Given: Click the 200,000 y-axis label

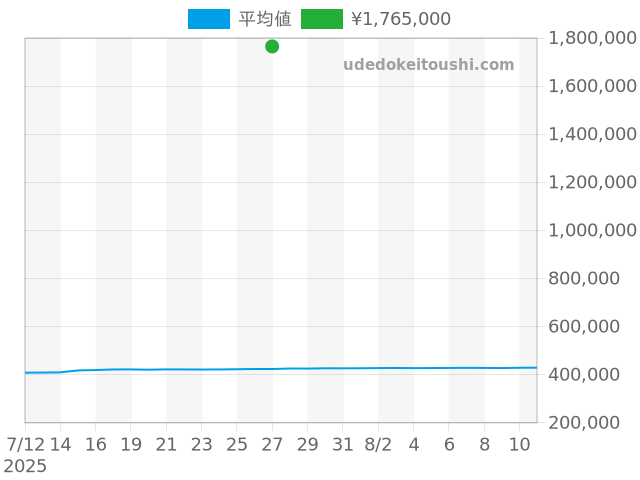Looking at the screenshot, I should click(x=584, y=423).
